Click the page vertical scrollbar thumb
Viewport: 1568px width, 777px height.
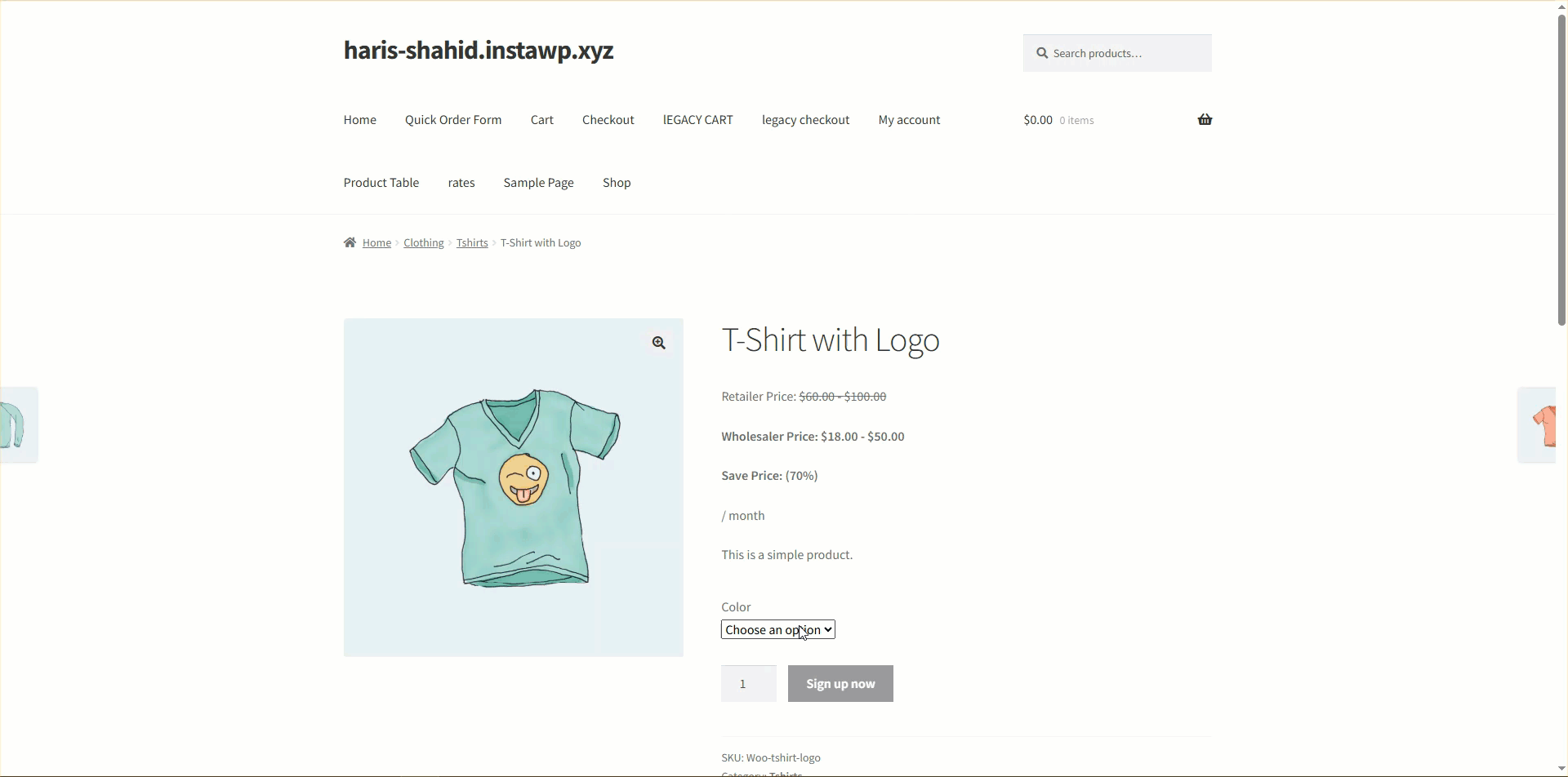pyautogui.click(x=1561, y=170)
